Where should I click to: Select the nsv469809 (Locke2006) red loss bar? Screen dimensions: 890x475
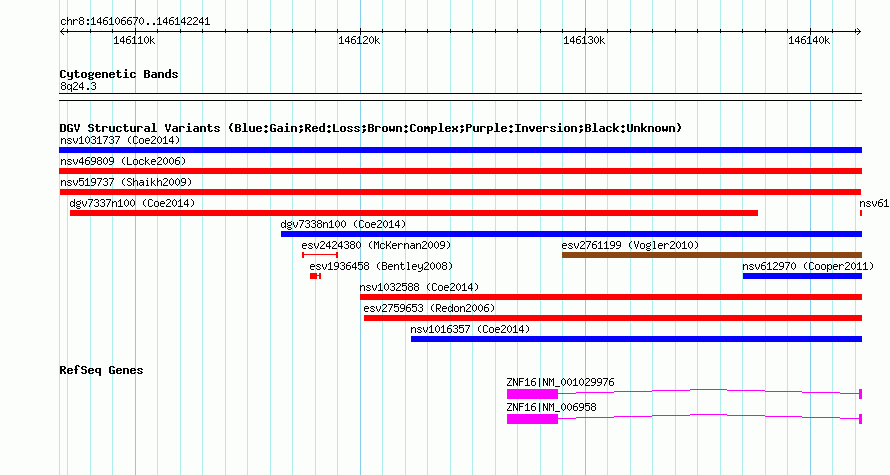click(460, 171)
